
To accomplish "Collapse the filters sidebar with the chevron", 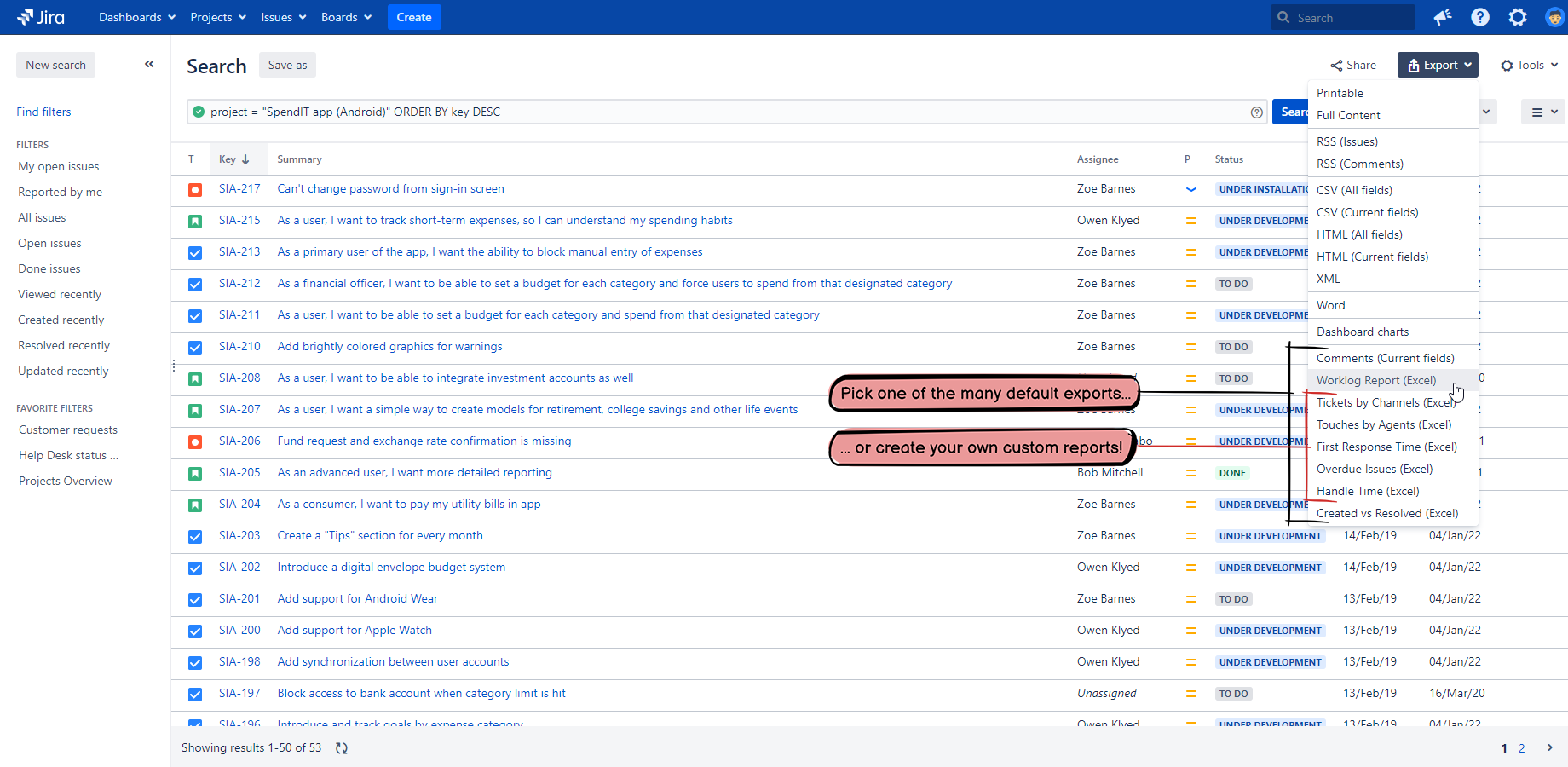I will pos(149,64).
